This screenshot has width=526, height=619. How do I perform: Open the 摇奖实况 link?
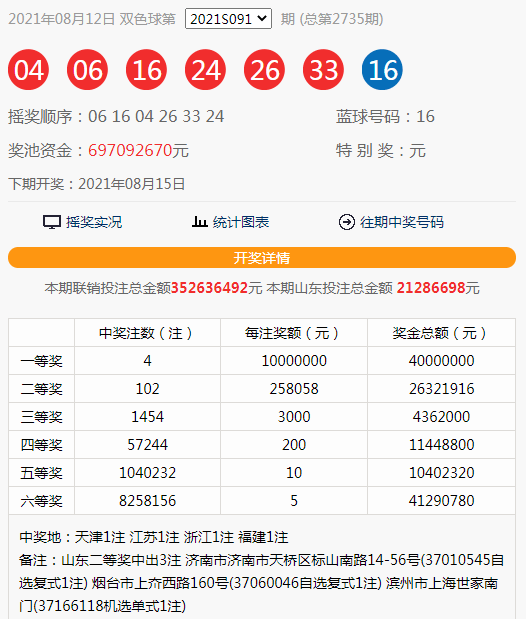(94, 222)
